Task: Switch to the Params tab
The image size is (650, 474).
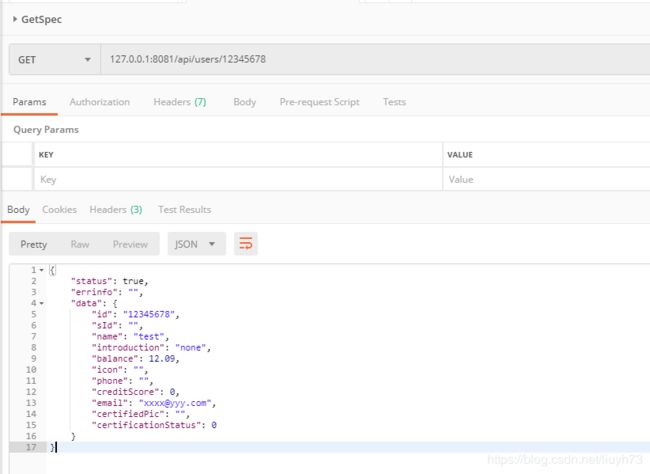Action: point(29,102)
